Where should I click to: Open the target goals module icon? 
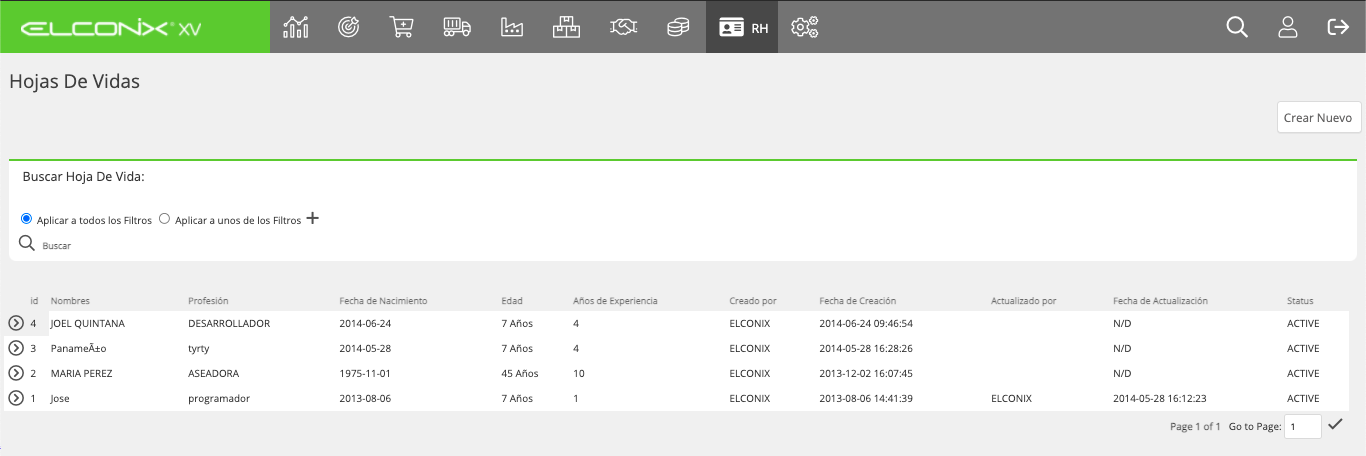coord(349,27)
